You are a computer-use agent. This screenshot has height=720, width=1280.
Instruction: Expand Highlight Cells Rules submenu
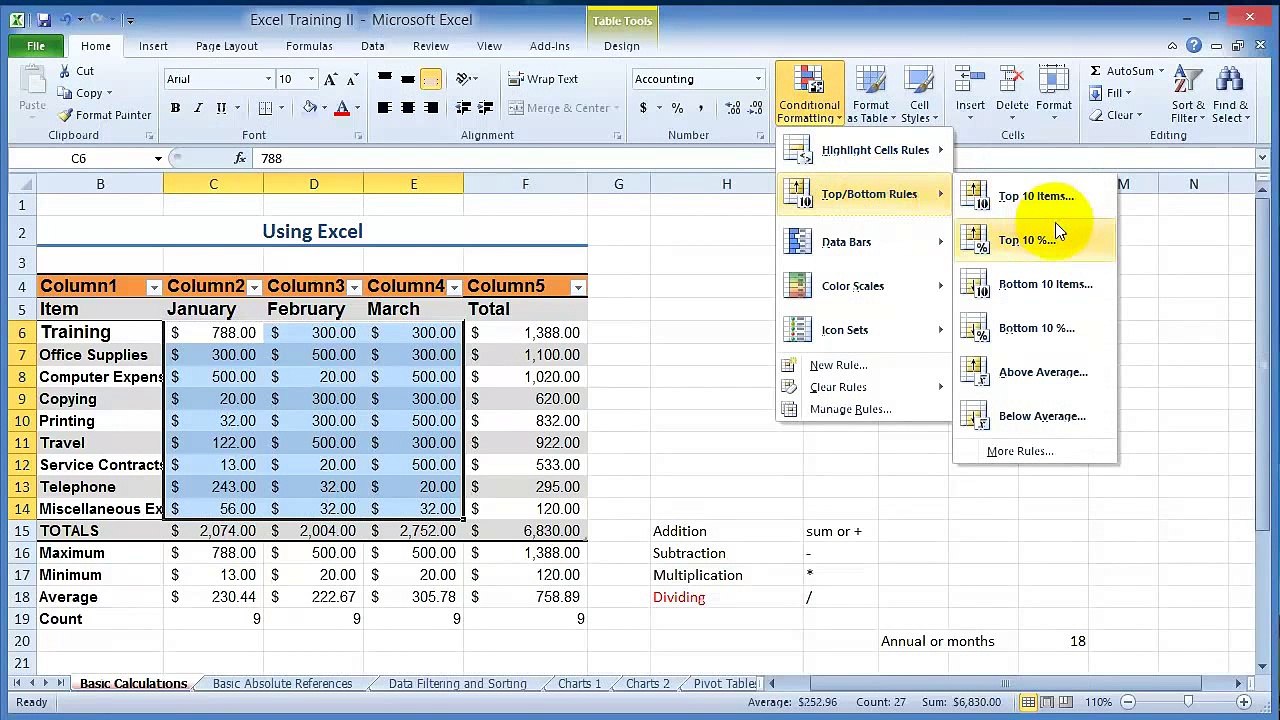[x=864, y=150]
